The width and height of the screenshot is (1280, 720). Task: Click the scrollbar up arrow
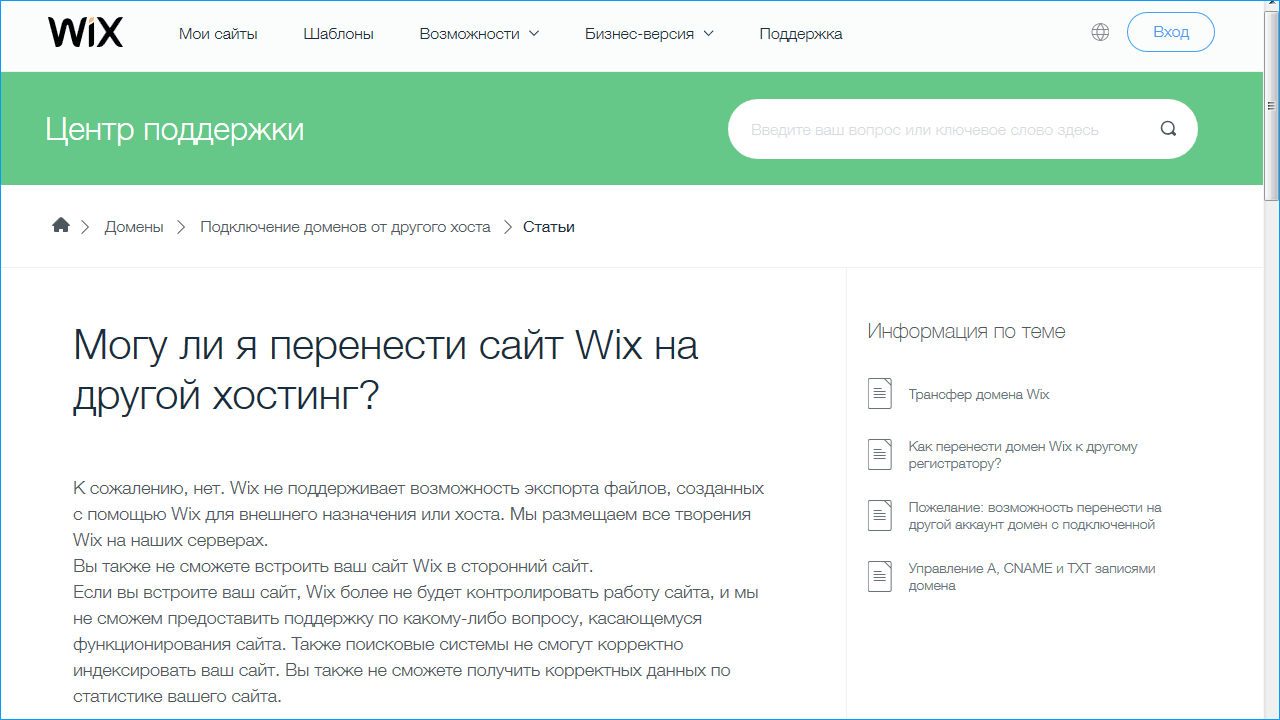1272,6
